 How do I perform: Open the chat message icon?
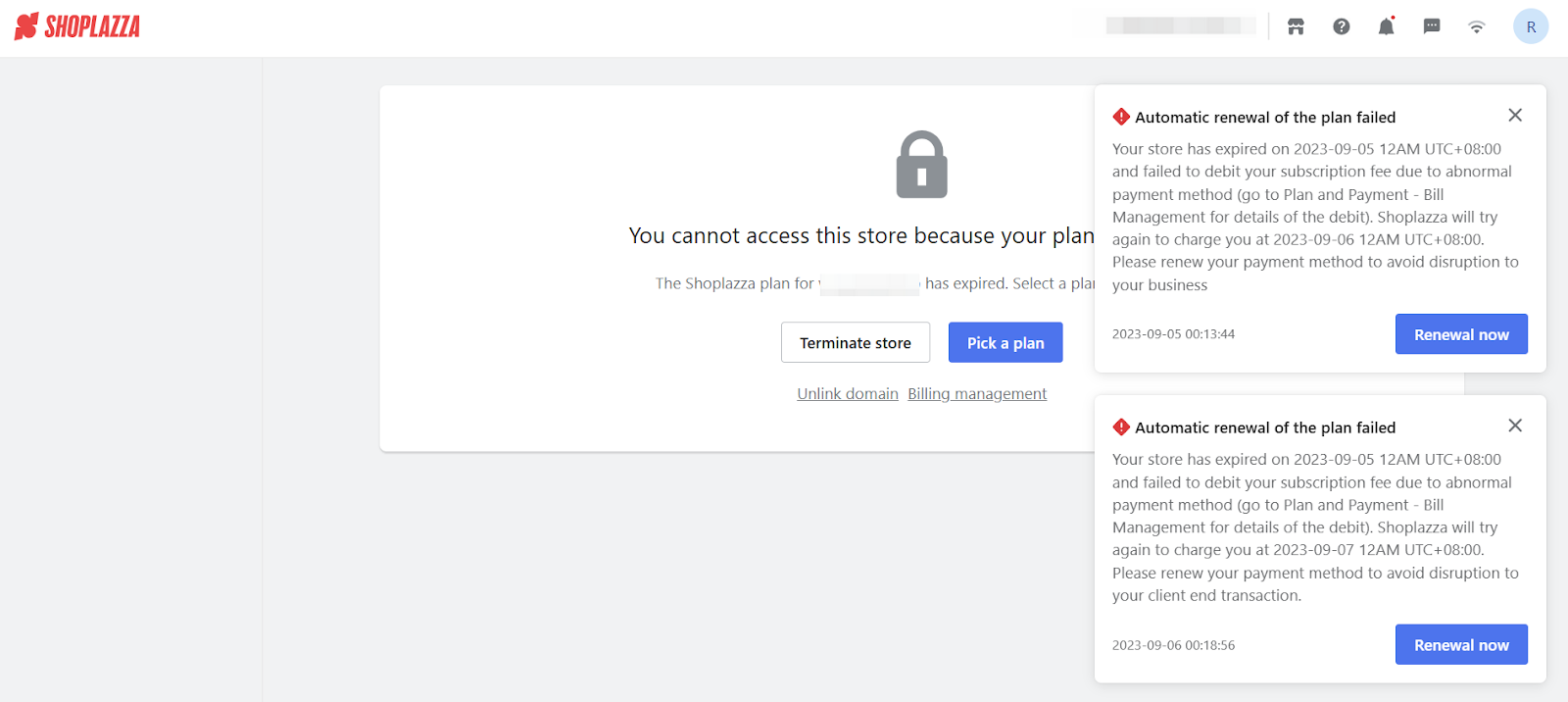pos(1432,26)
